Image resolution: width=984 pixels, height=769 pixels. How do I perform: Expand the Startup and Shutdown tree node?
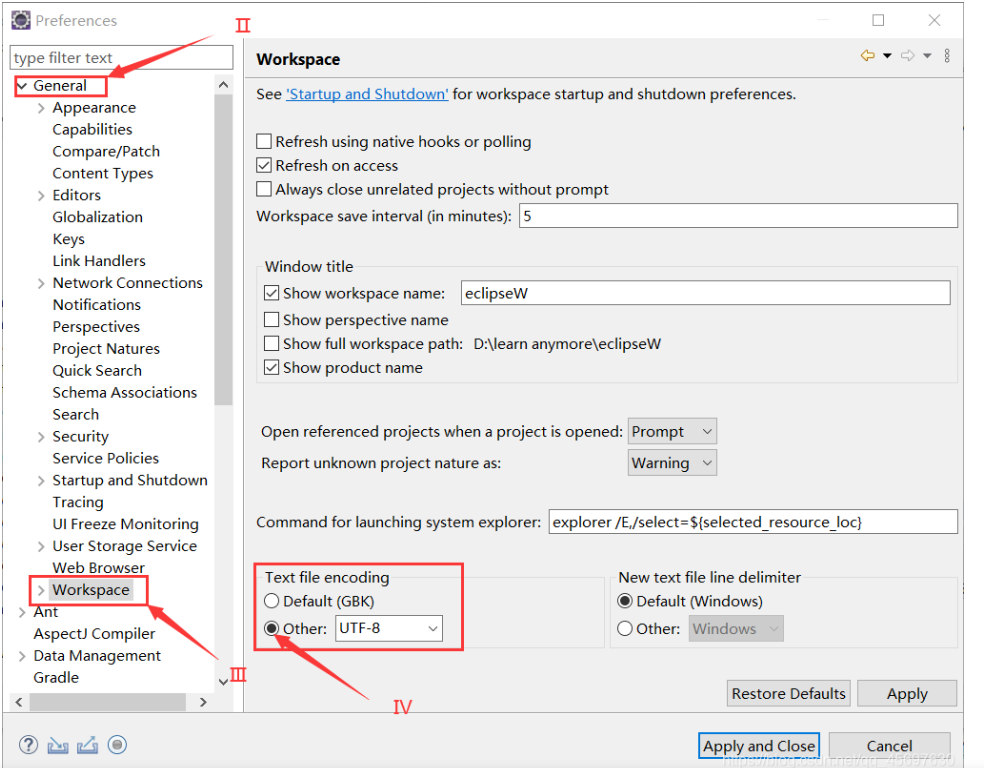tap(41, 481)
